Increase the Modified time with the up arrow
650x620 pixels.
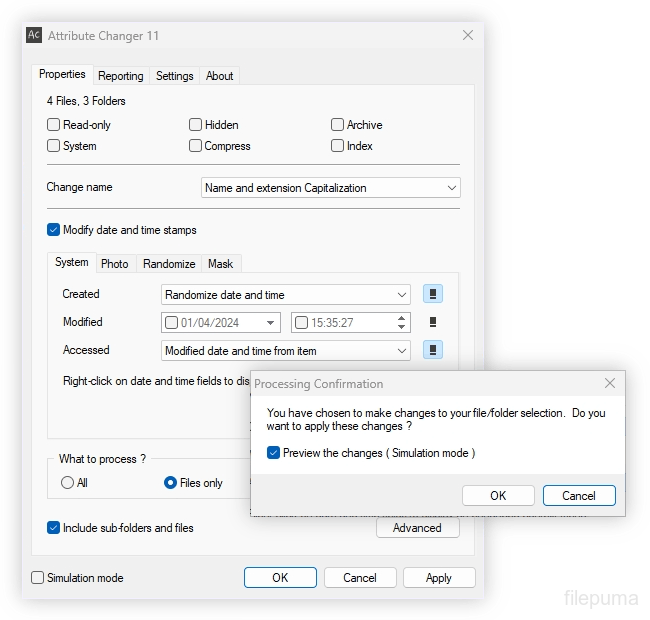tap(402, 318)
